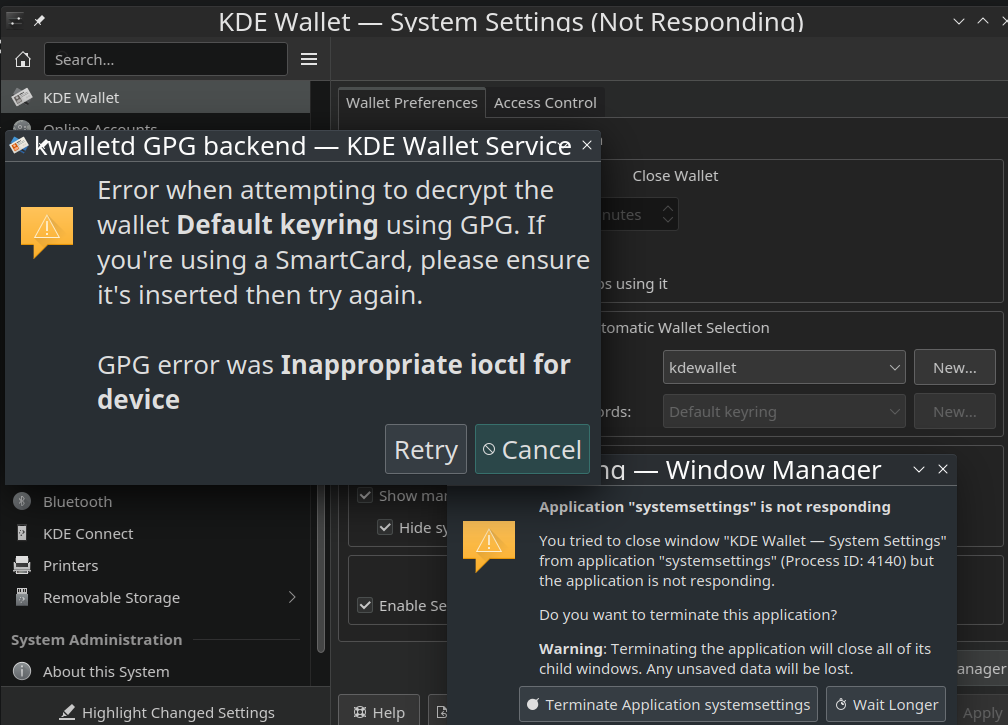Open the Default keyring dropdown
The height and width of the screenshot is (725, 1008).
[784, 411]
